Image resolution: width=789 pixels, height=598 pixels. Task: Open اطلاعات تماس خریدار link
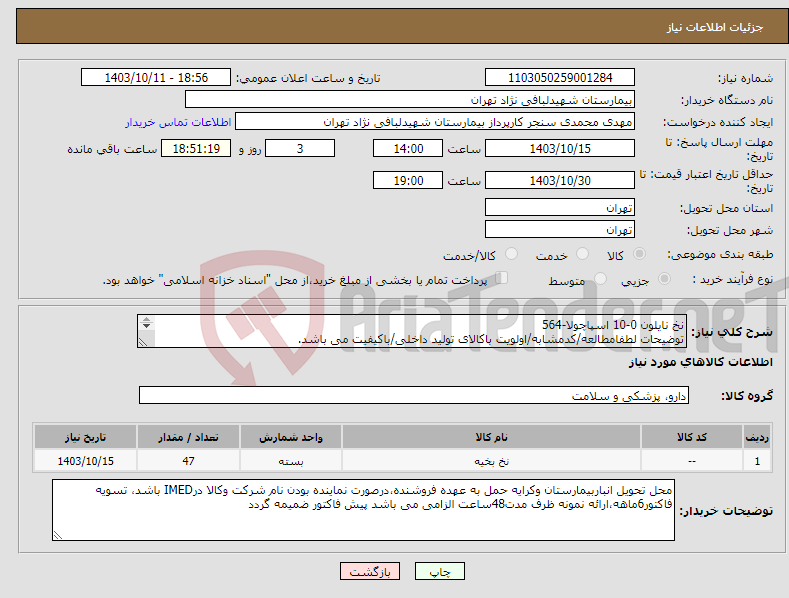(x=178, y=122)
